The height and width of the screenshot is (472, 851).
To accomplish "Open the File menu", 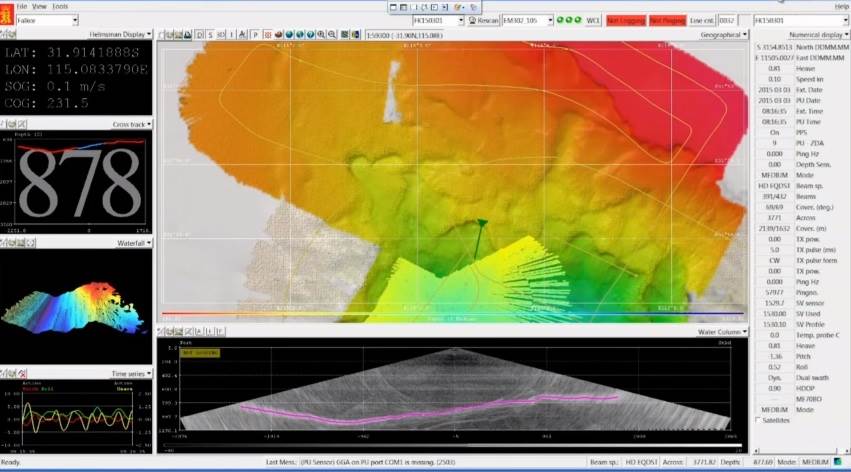I will point(21,6).
